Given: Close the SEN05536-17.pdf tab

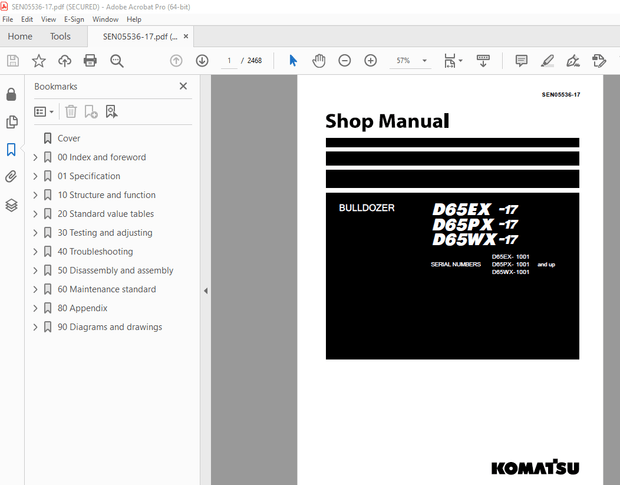Looking at the screenshot, I should click(186, 36).
